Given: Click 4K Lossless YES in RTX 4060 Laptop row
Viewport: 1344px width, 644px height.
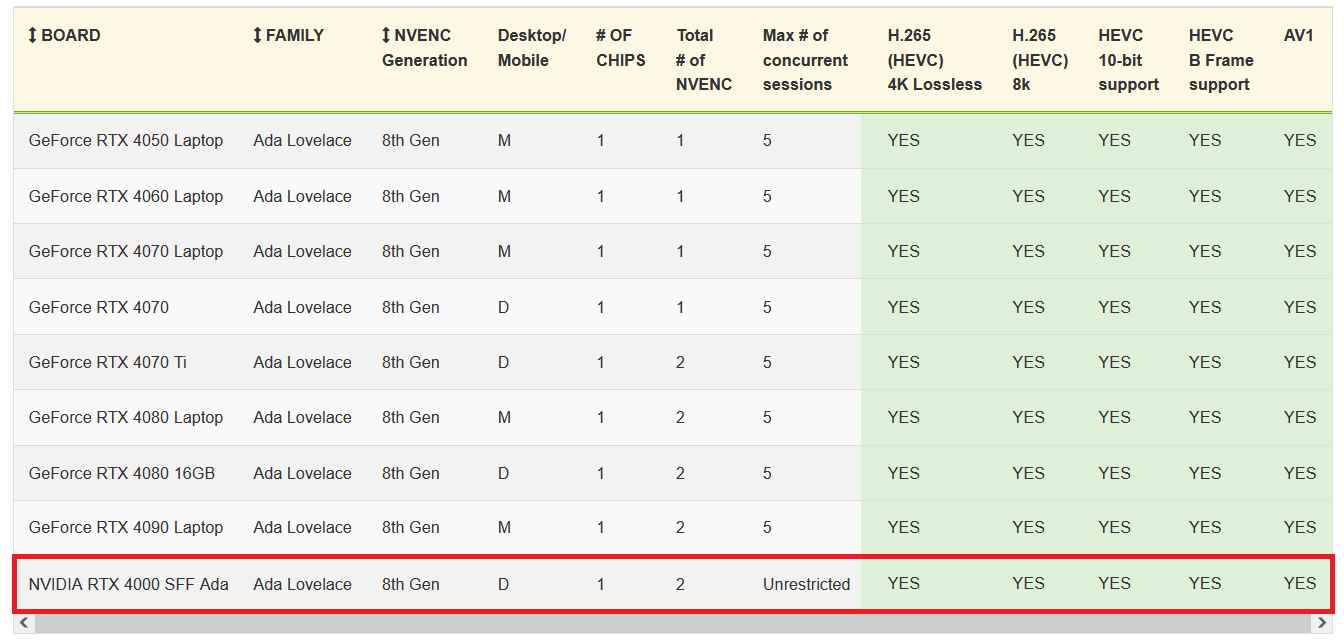Looking at the screenshot, I should 904,197.
